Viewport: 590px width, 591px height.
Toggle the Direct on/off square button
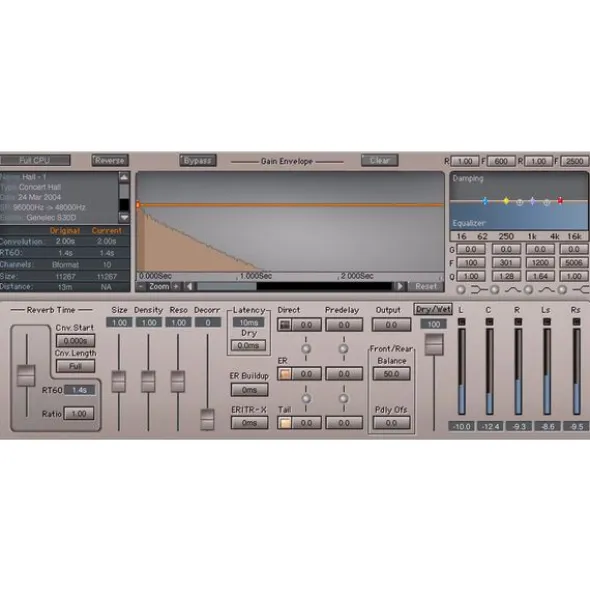(x=285, y=325)
